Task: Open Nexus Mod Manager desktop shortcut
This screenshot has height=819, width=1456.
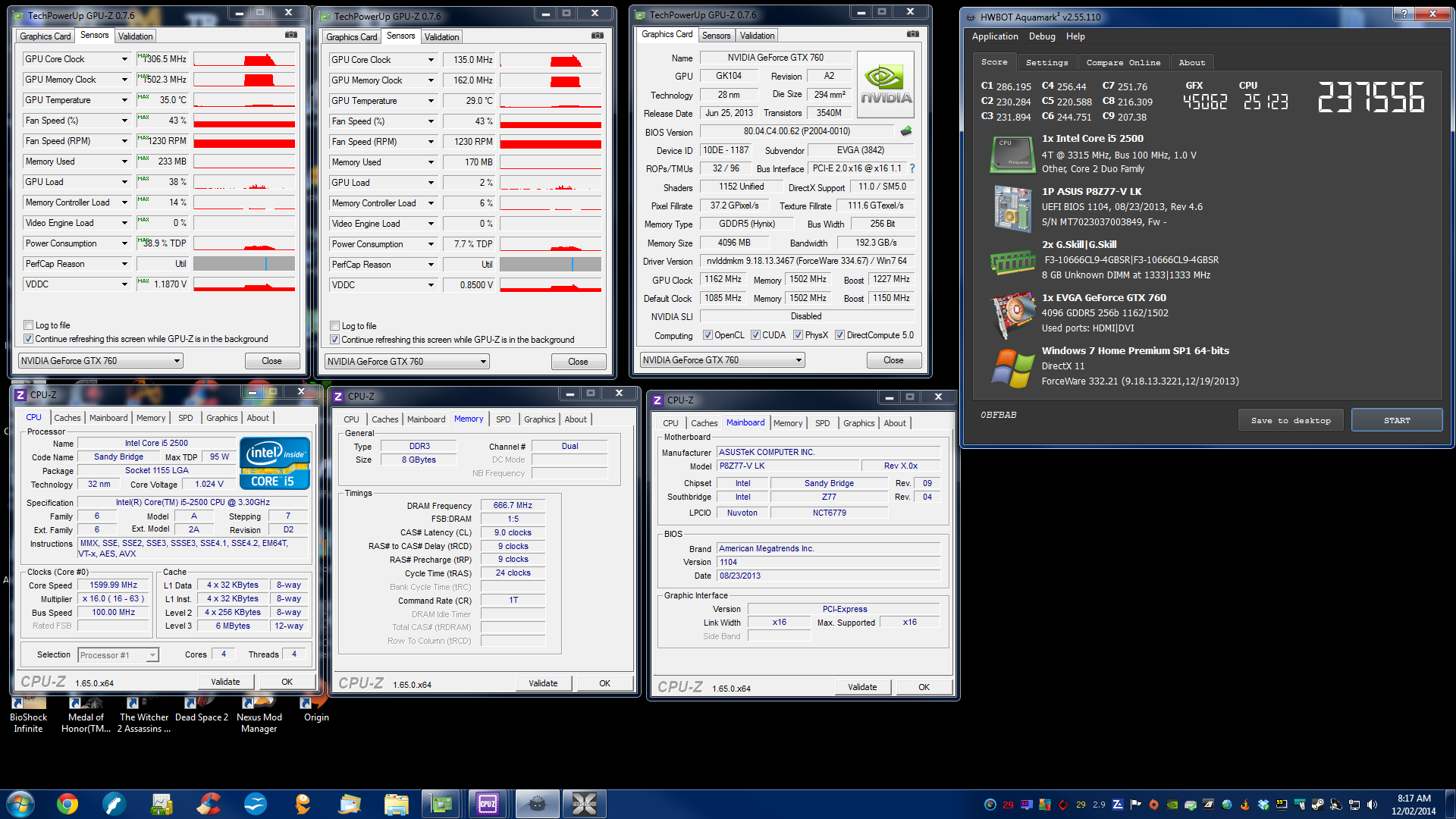Action: [259, 716]
